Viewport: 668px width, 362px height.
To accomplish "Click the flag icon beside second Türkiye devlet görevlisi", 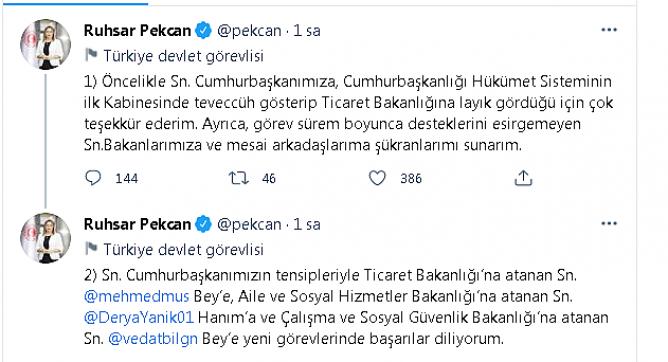I will click(91, 249).
